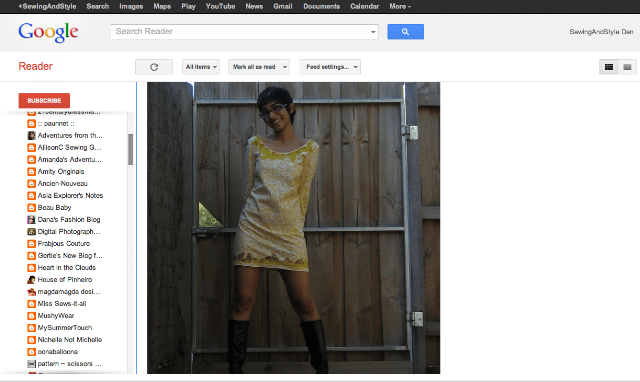Open the Google logo home link
The height and width of the screenshot is (382, 640).
pyautogui.click(x=48, y=32)
